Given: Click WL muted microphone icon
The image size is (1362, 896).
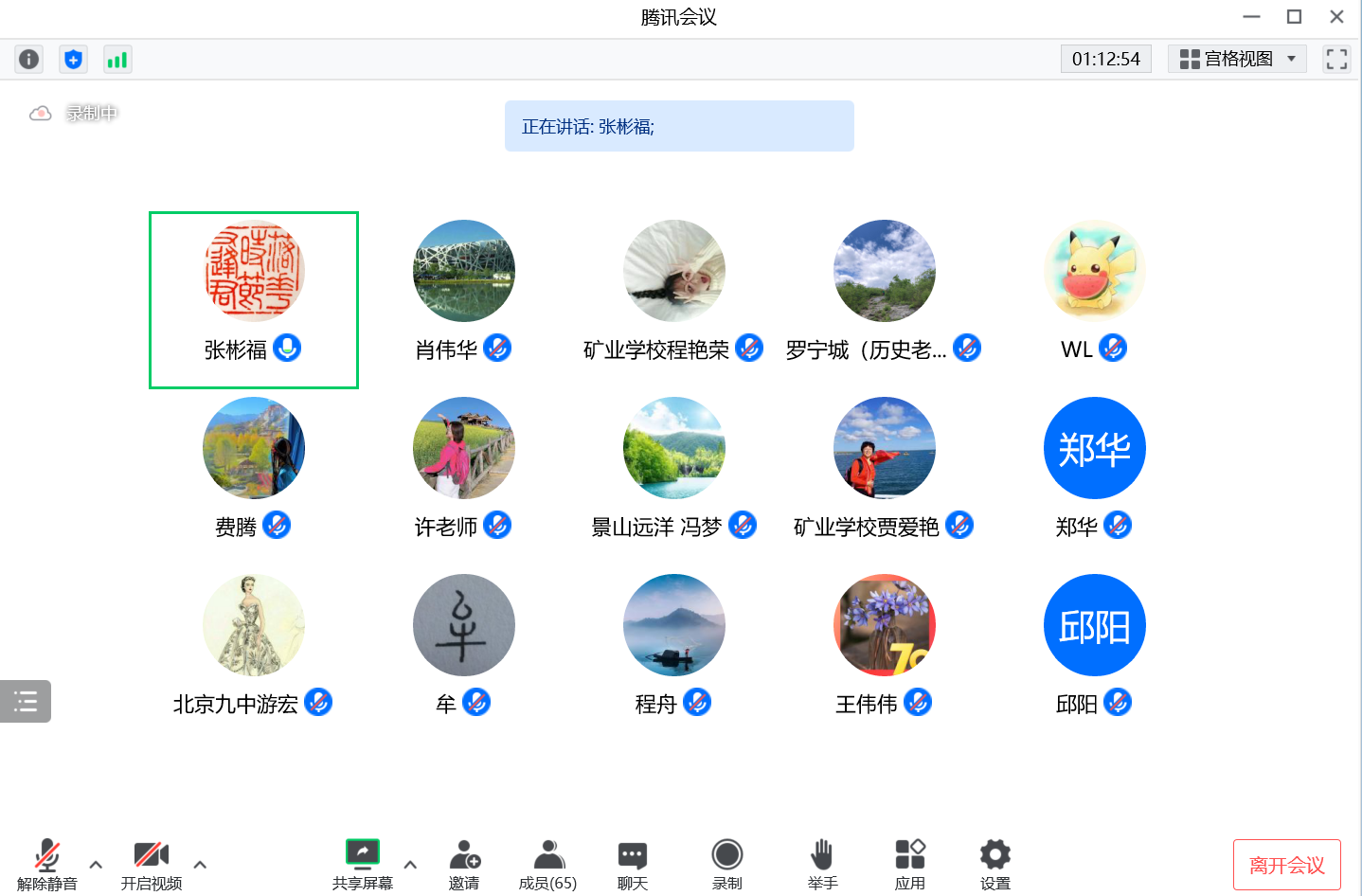Looking at the screenshot, I should click(x=1113, y=349).
